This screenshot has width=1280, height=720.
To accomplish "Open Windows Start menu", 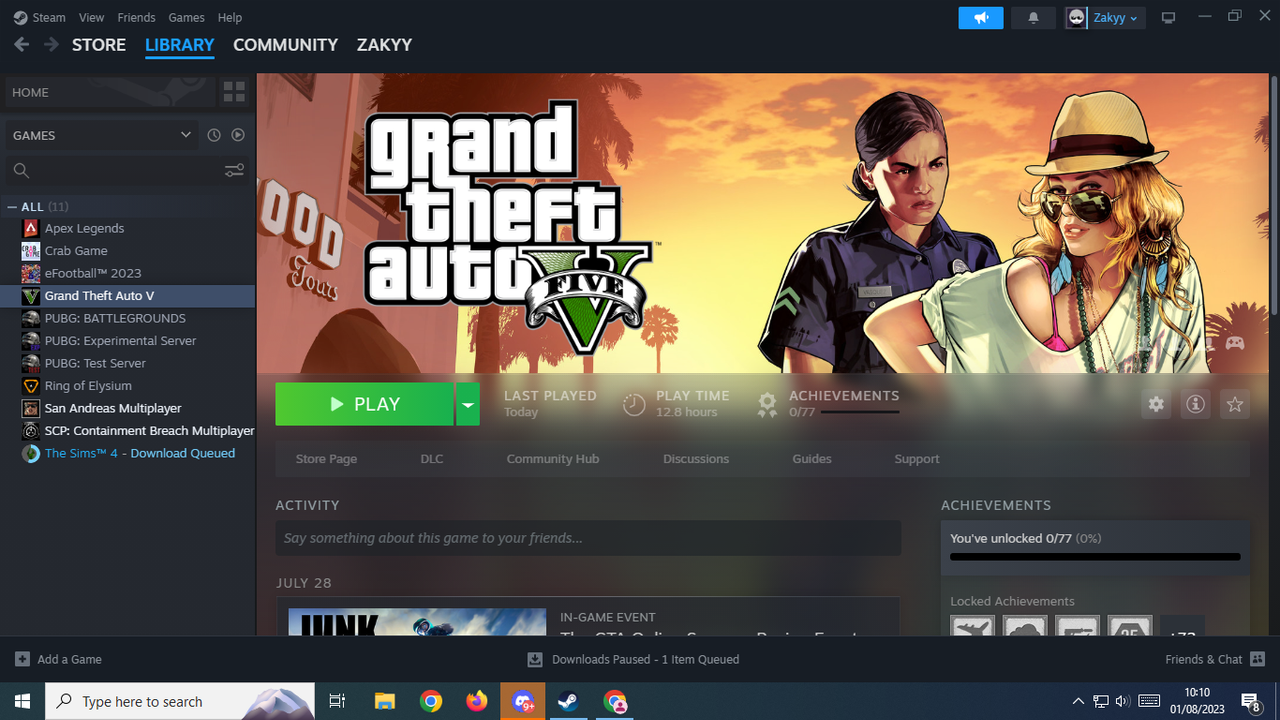I will pos(22,701).
